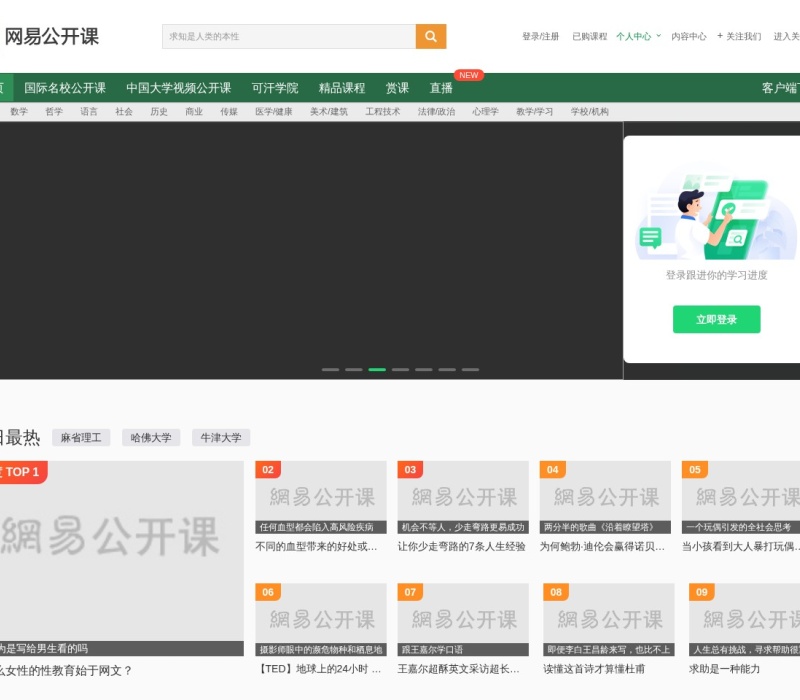Jump to fourth carousel slide indicator
The image size is (800, 700).
pyautogui.click(x=401, y=369)
